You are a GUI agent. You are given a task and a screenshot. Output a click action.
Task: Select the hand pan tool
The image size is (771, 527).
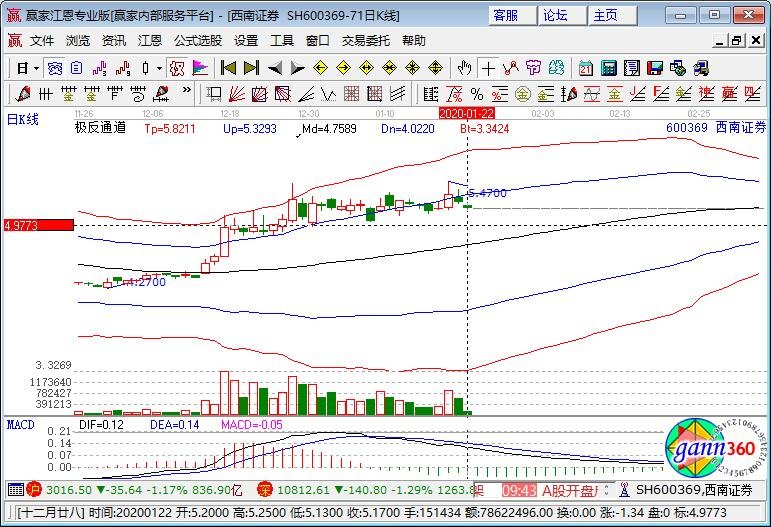(464, 68)
